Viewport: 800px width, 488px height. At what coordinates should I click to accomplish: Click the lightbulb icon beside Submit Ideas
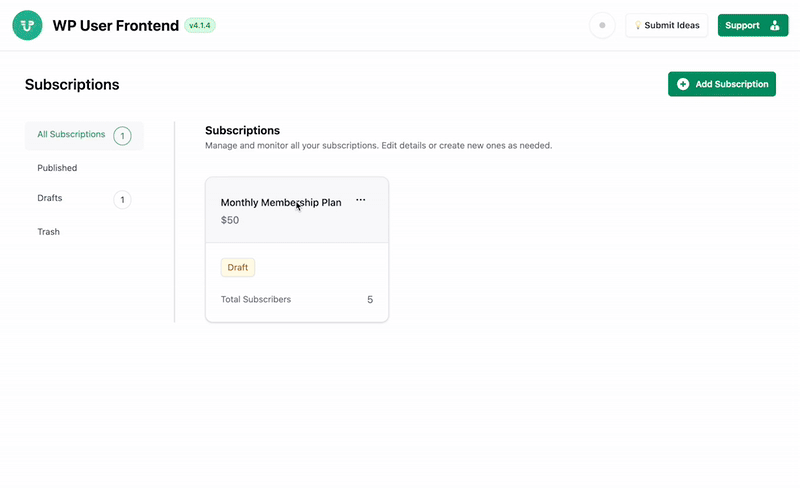(638, 26)
